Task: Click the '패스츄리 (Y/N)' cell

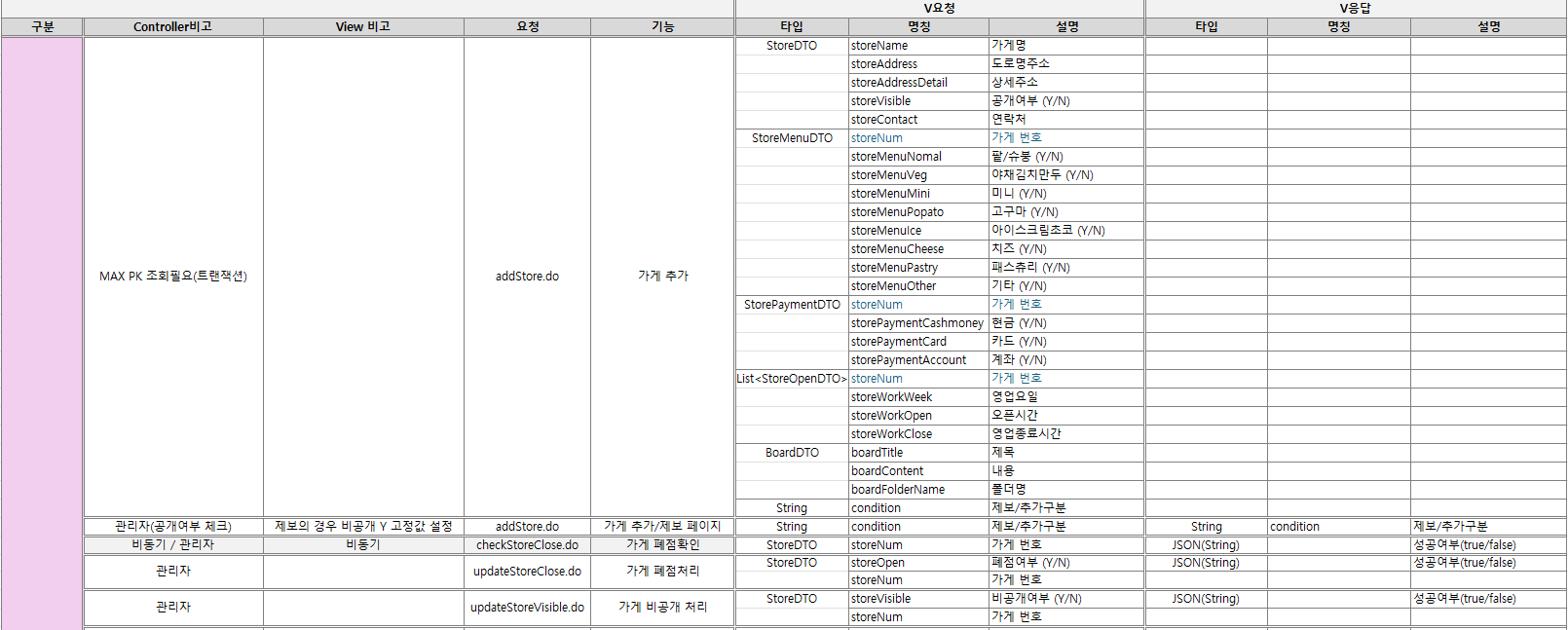Action: tap(1066, 268)
